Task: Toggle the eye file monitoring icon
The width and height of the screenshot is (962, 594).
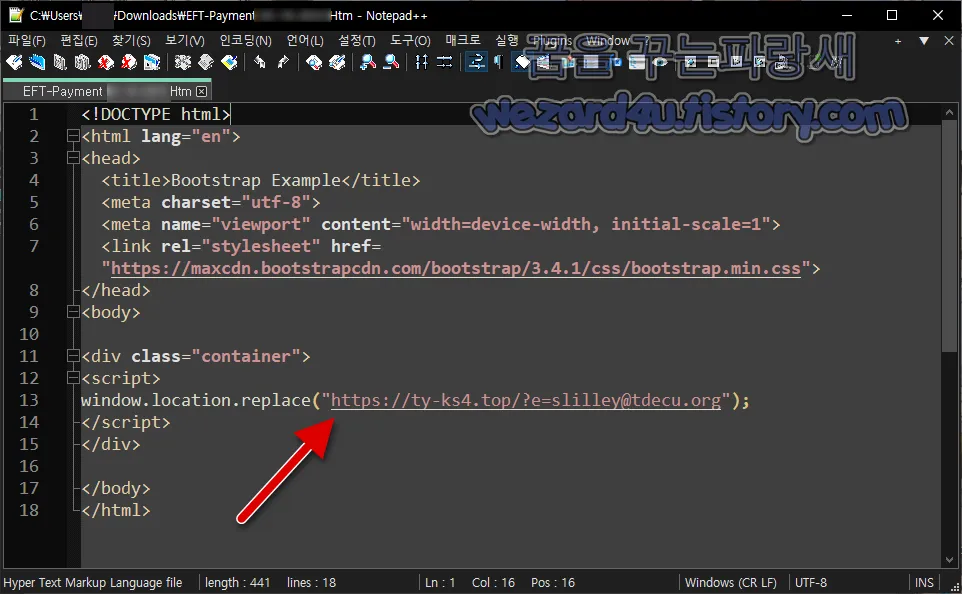Action: [660, 62]
